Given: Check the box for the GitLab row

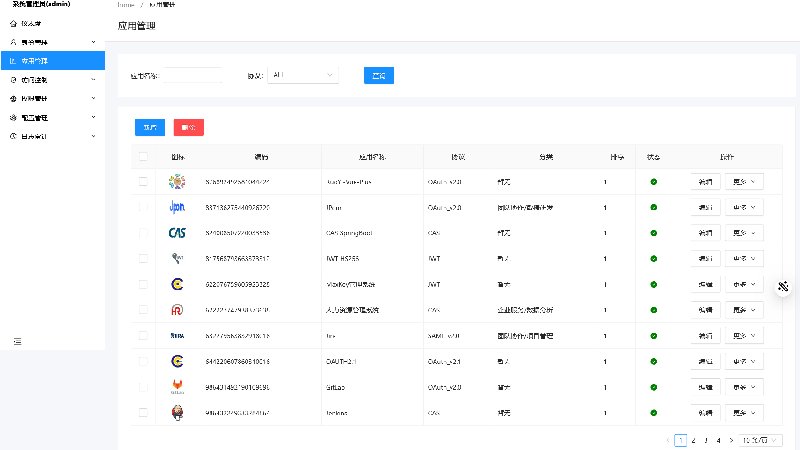Looking at the screenshot, I should coord(143,387).
